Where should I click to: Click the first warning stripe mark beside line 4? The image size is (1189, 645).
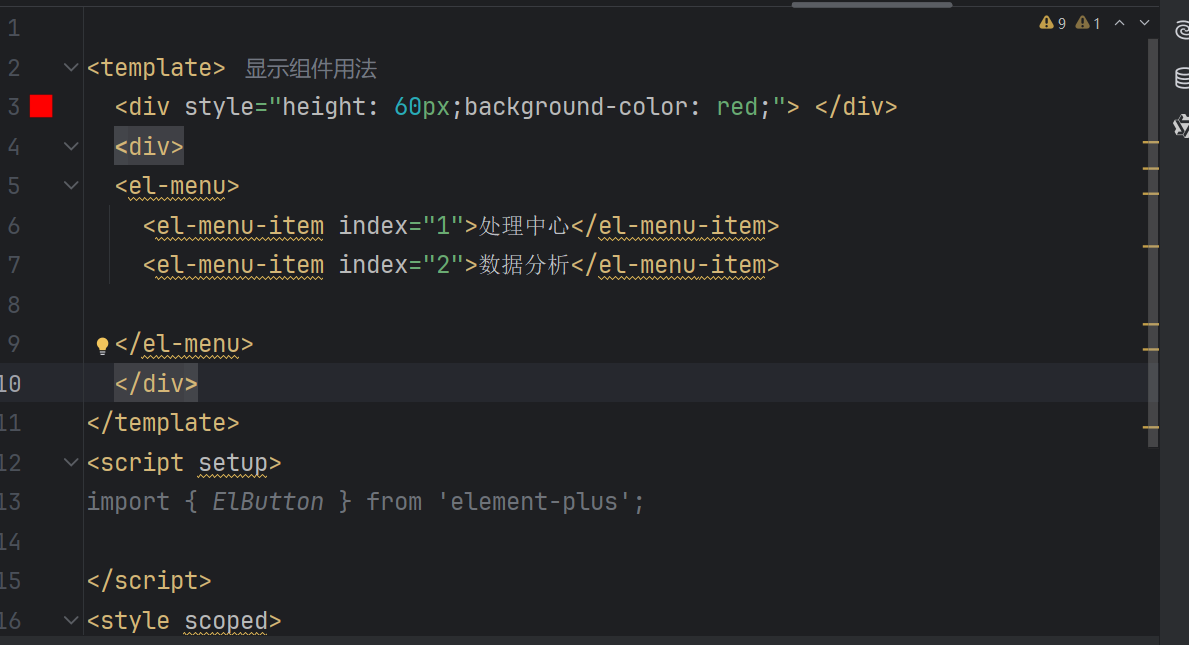(1150, 142)
